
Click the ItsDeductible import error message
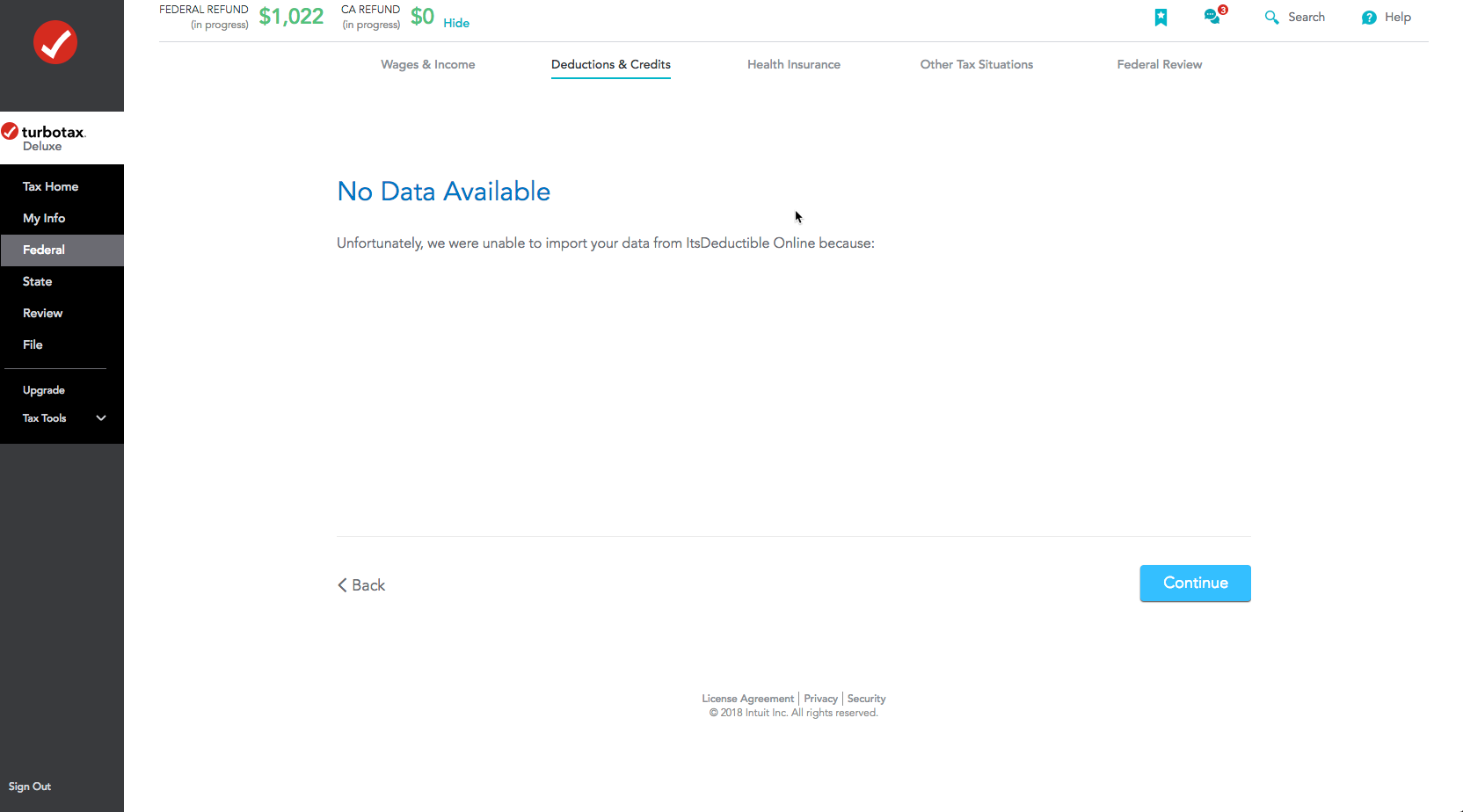click(606, 243)
